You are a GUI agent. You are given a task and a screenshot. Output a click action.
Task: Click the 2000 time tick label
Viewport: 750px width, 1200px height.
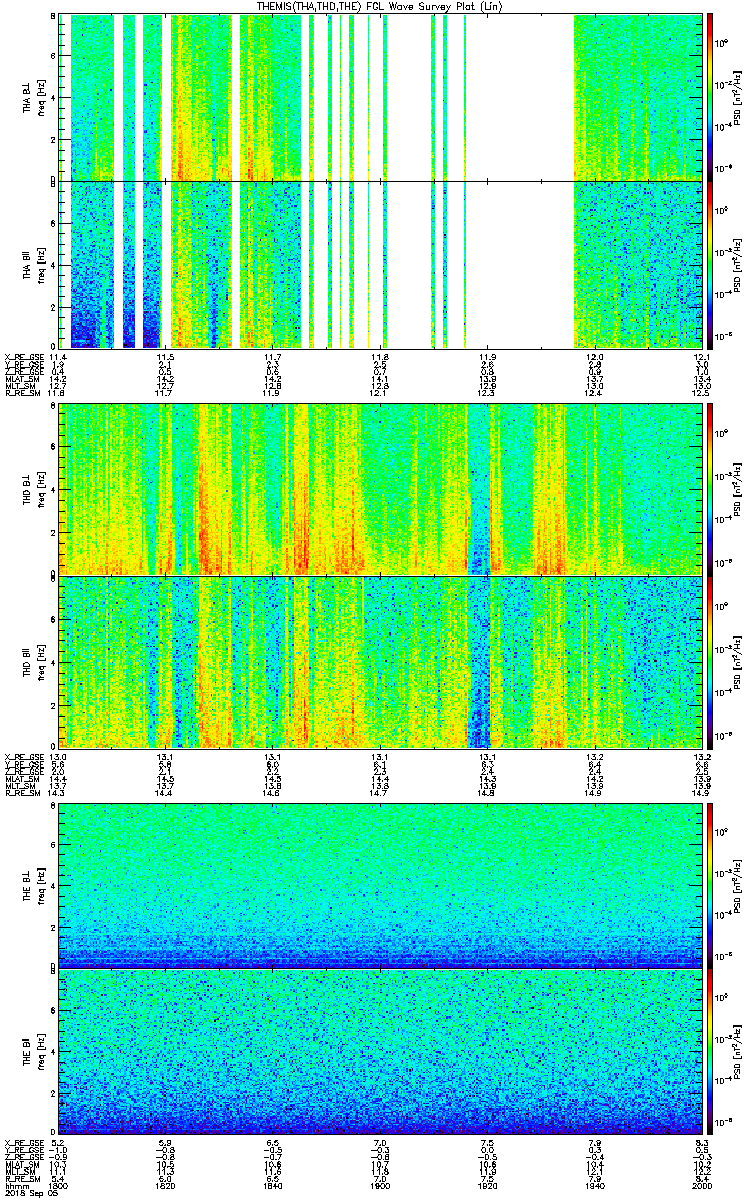(x=698, y=1185)
